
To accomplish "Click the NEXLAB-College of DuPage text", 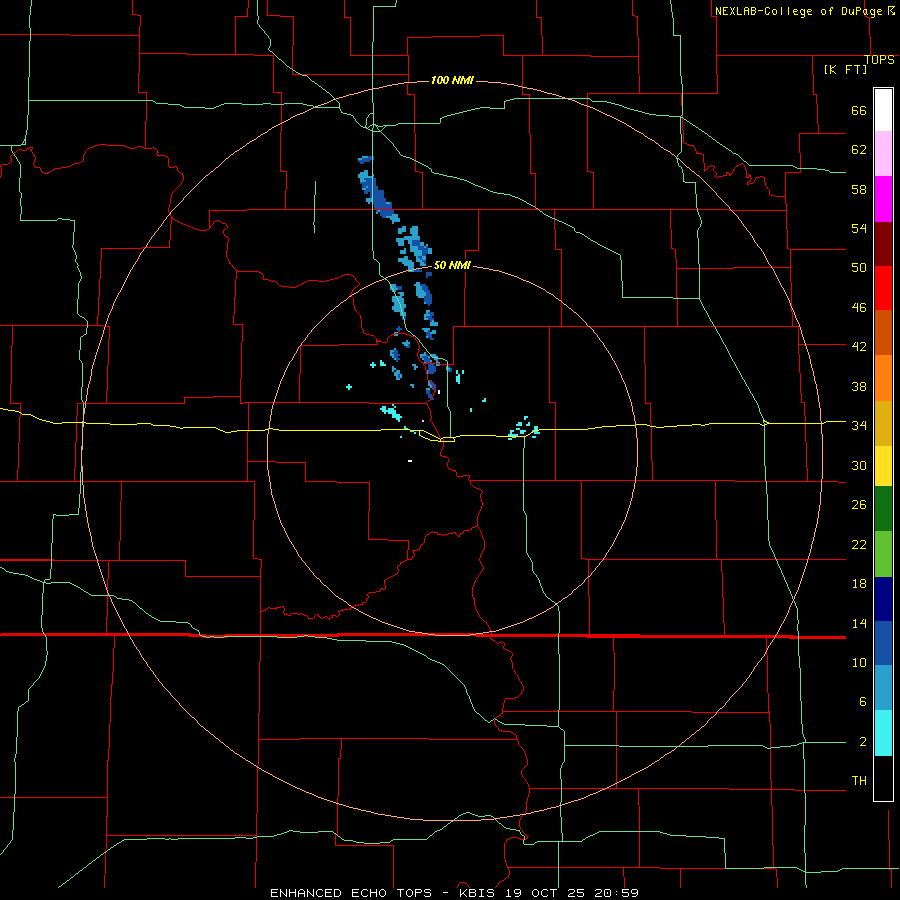I will tap(798, 11).
